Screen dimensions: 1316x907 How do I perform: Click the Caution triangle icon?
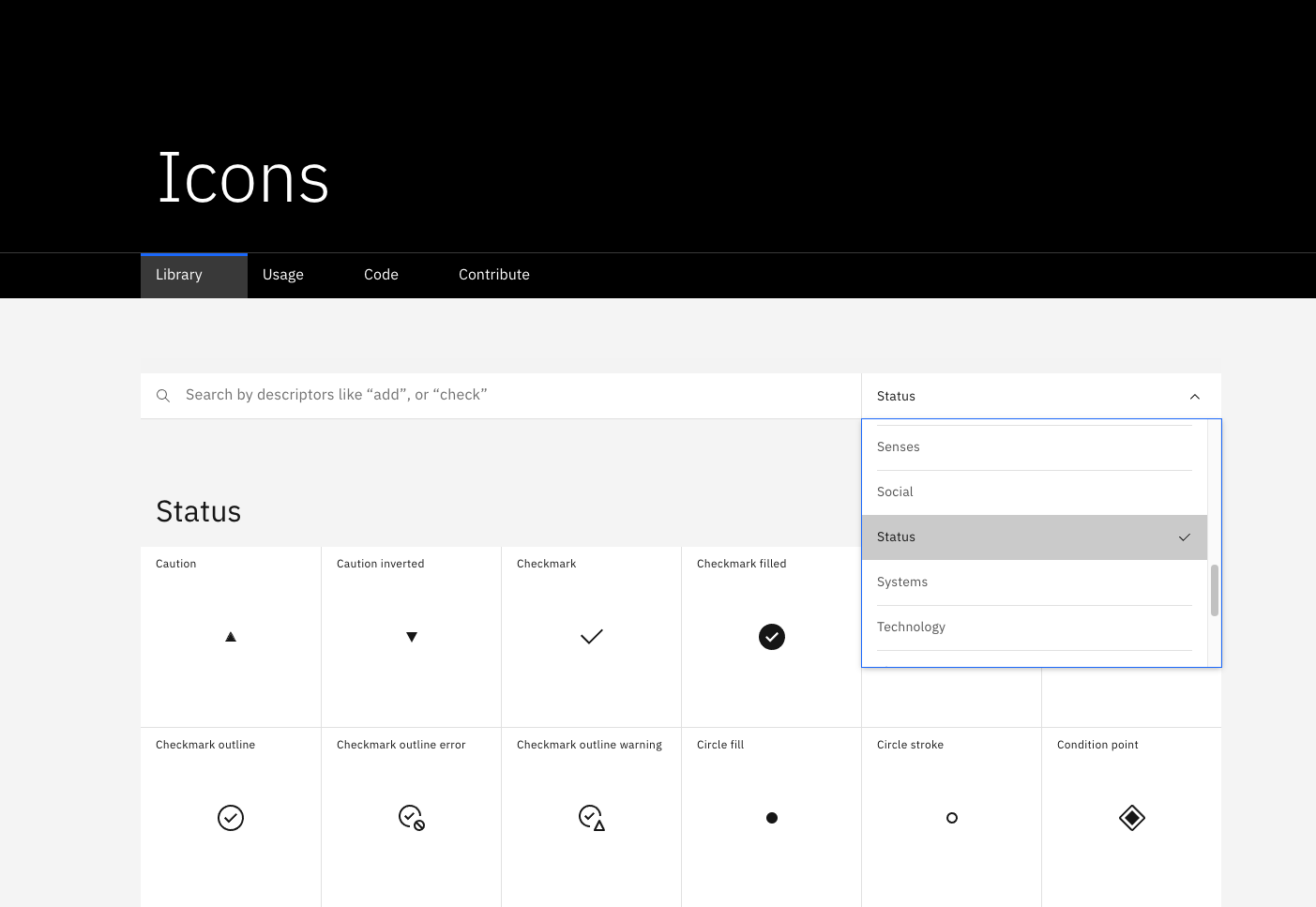231,637
